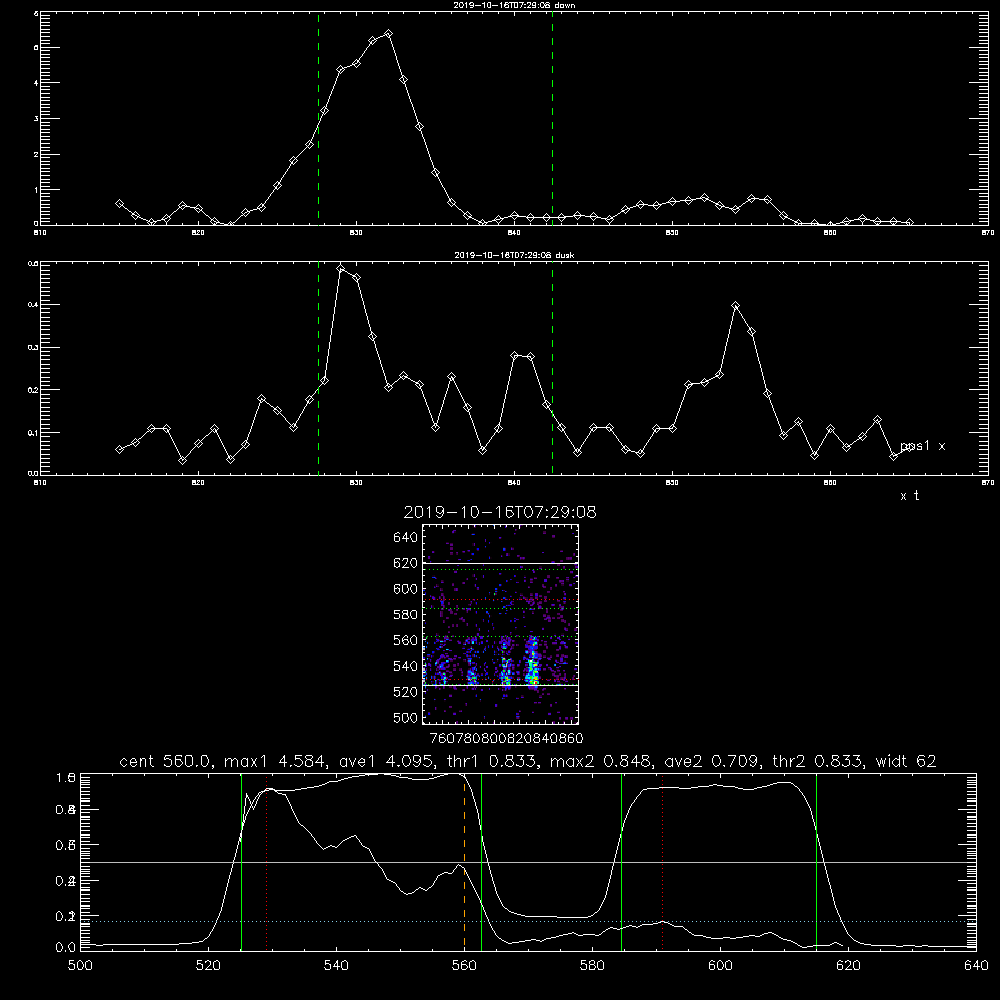Click the dusk plot's right-side peak diamond near 0.4
The image size is (1000, 1000).
coord(735,306)
